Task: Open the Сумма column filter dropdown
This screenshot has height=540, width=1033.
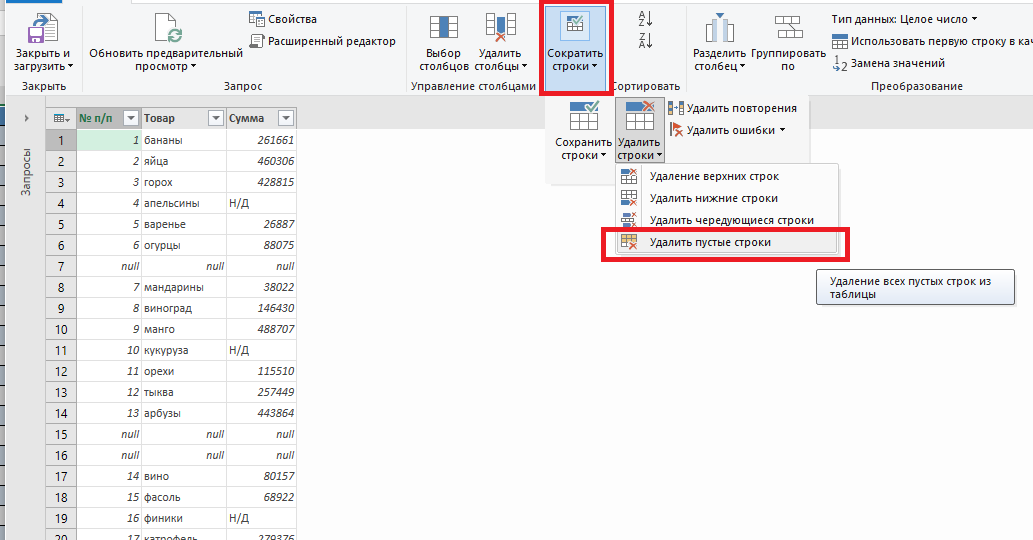Action: (x=286, y=119)
